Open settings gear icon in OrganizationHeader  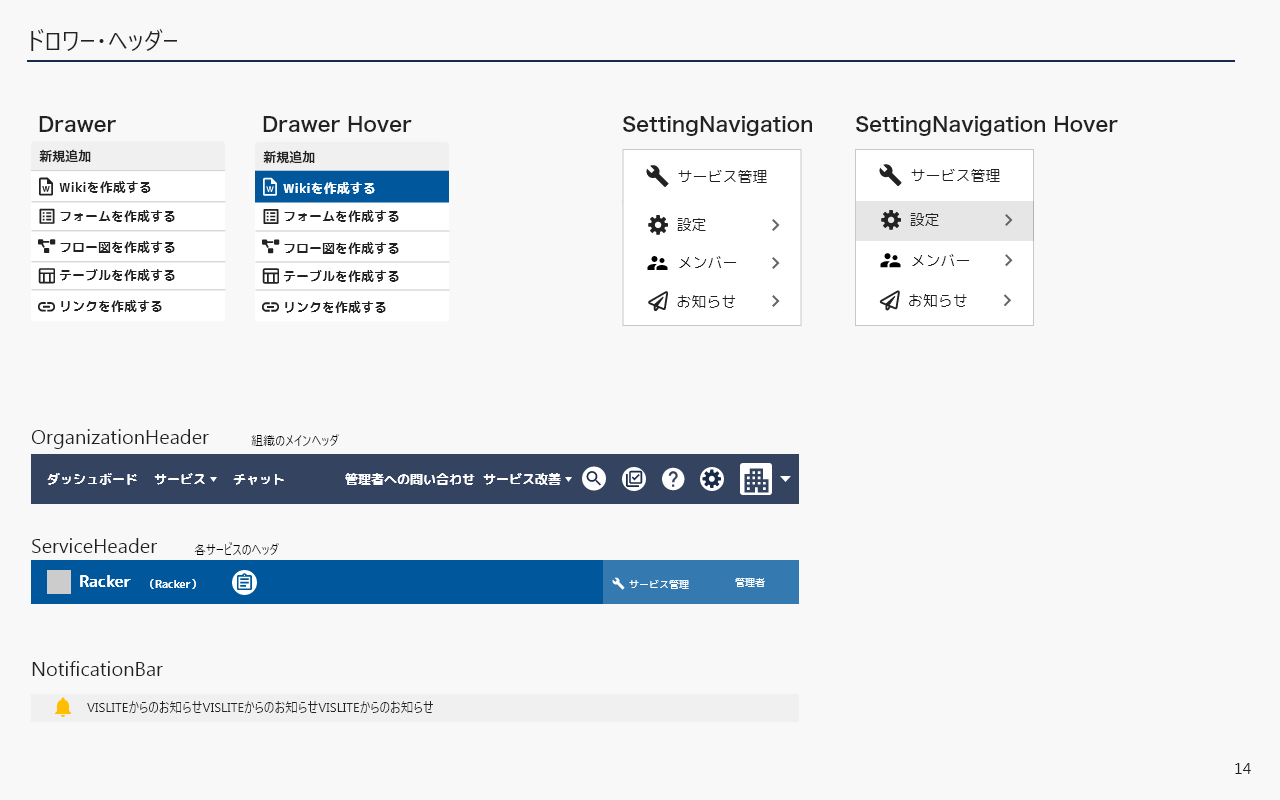click(x=712, y=479)
